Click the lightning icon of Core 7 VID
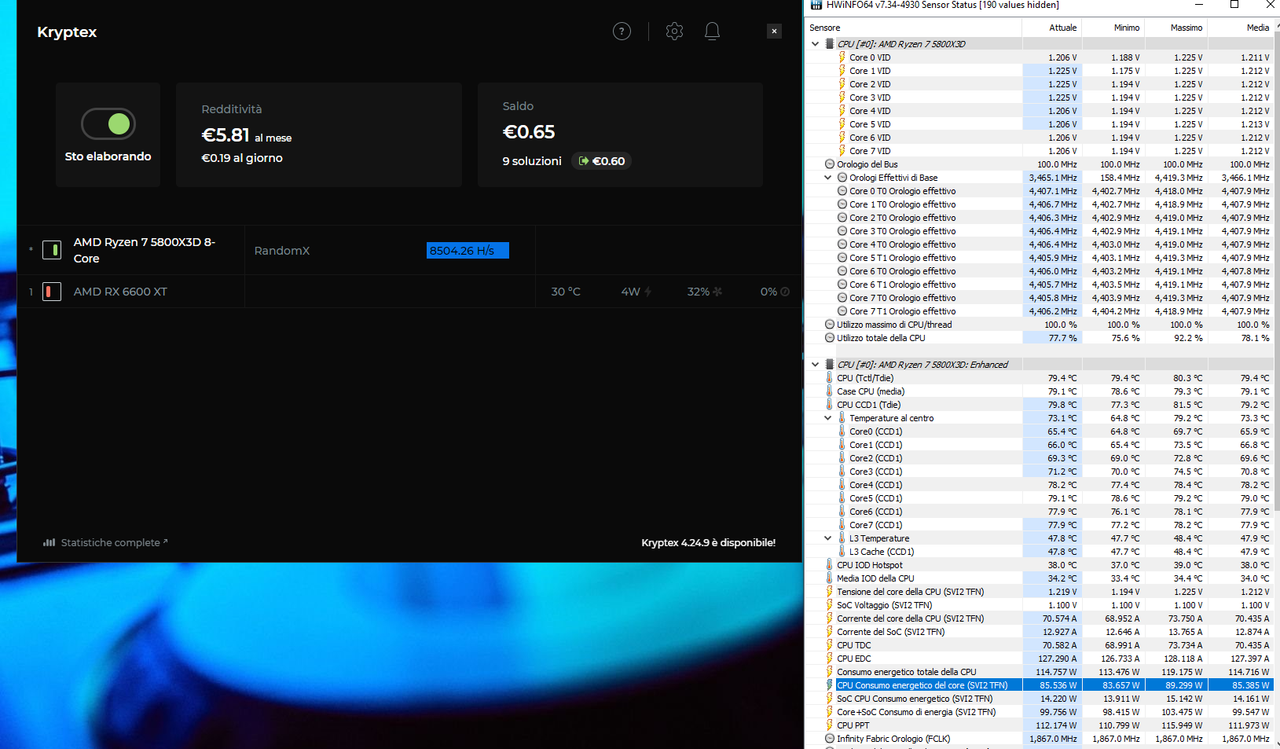This screenshot has height=749, width=1280. click(842, 151)
